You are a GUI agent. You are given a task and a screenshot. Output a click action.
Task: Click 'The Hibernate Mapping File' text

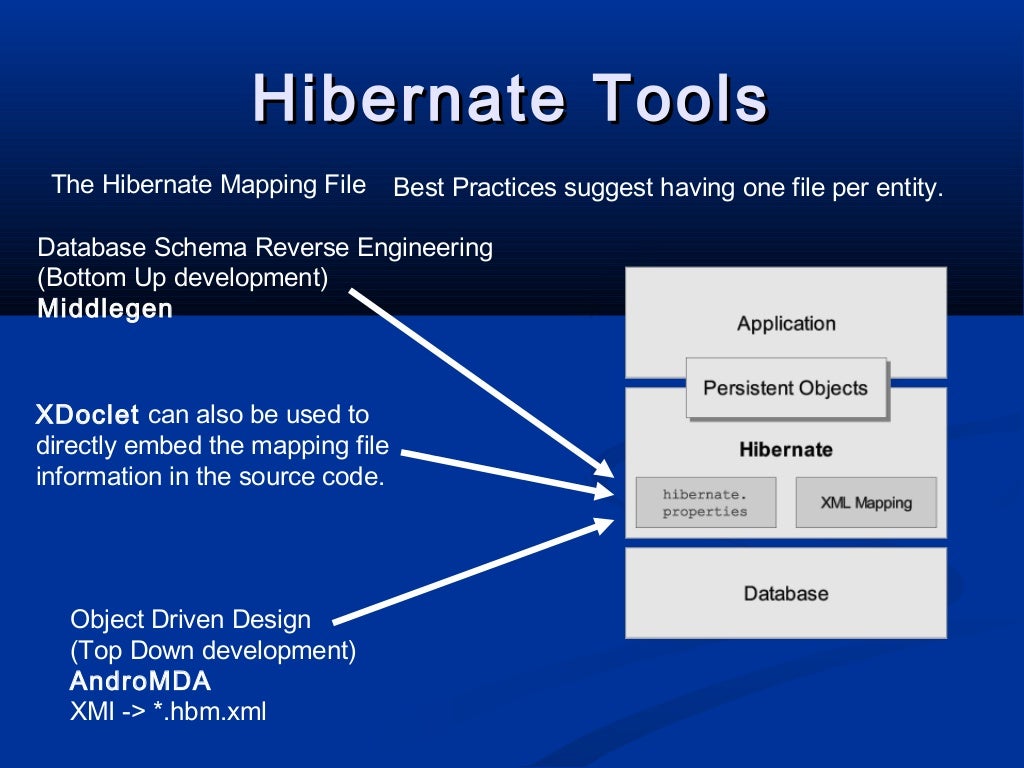click(208, 184)
